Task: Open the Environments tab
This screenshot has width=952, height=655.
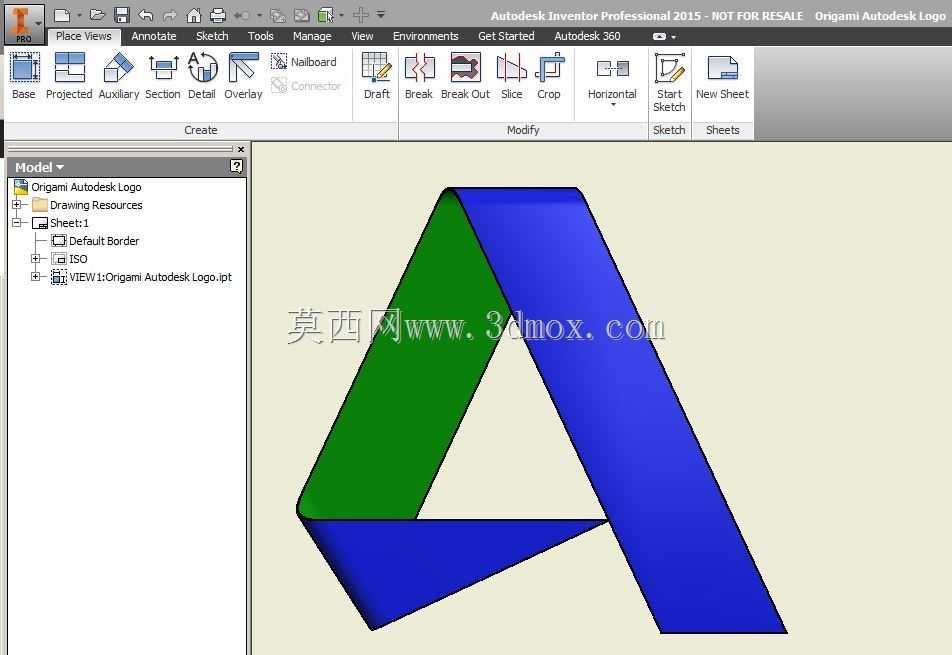Action: coord(426,36)
